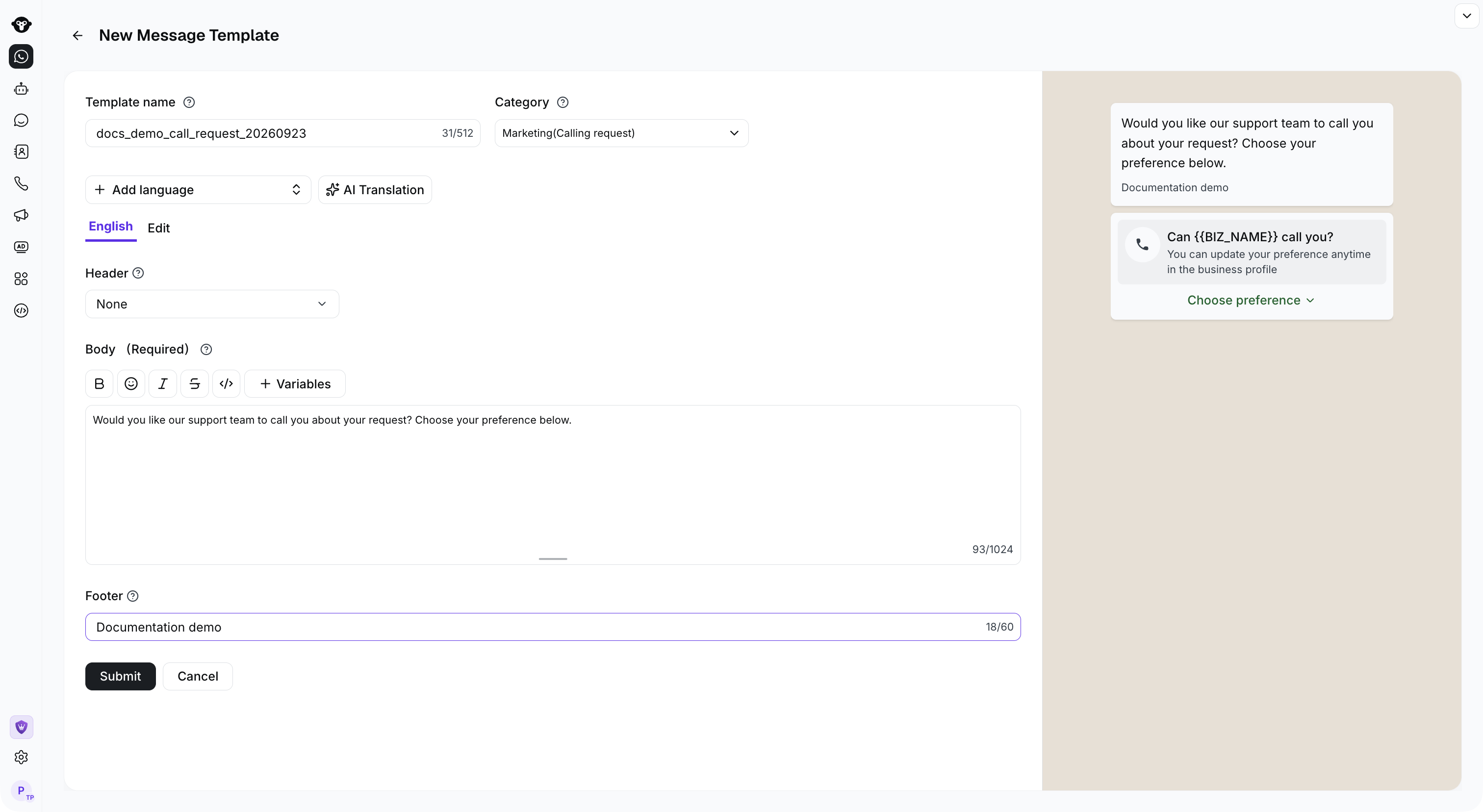The width and height of the screenshot is (1483, 812).
Task: Open the profile avatar P
Action: pos(21,791)
